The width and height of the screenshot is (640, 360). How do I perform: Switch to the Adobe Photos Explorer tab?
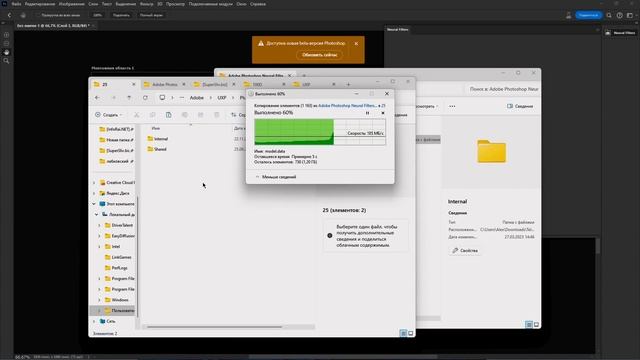(x=164, y=84)
